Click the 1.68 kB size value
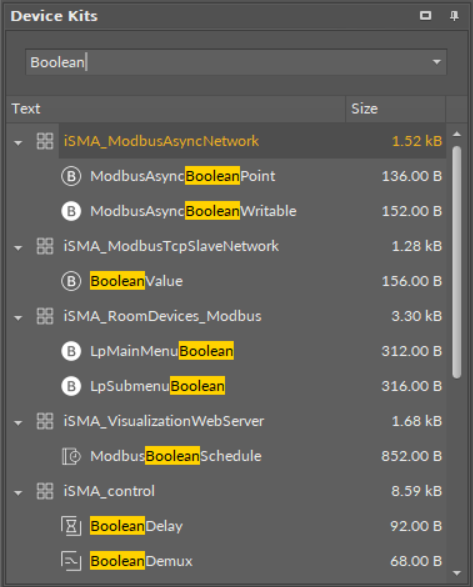473x587 pixels. tap(417, 421)
